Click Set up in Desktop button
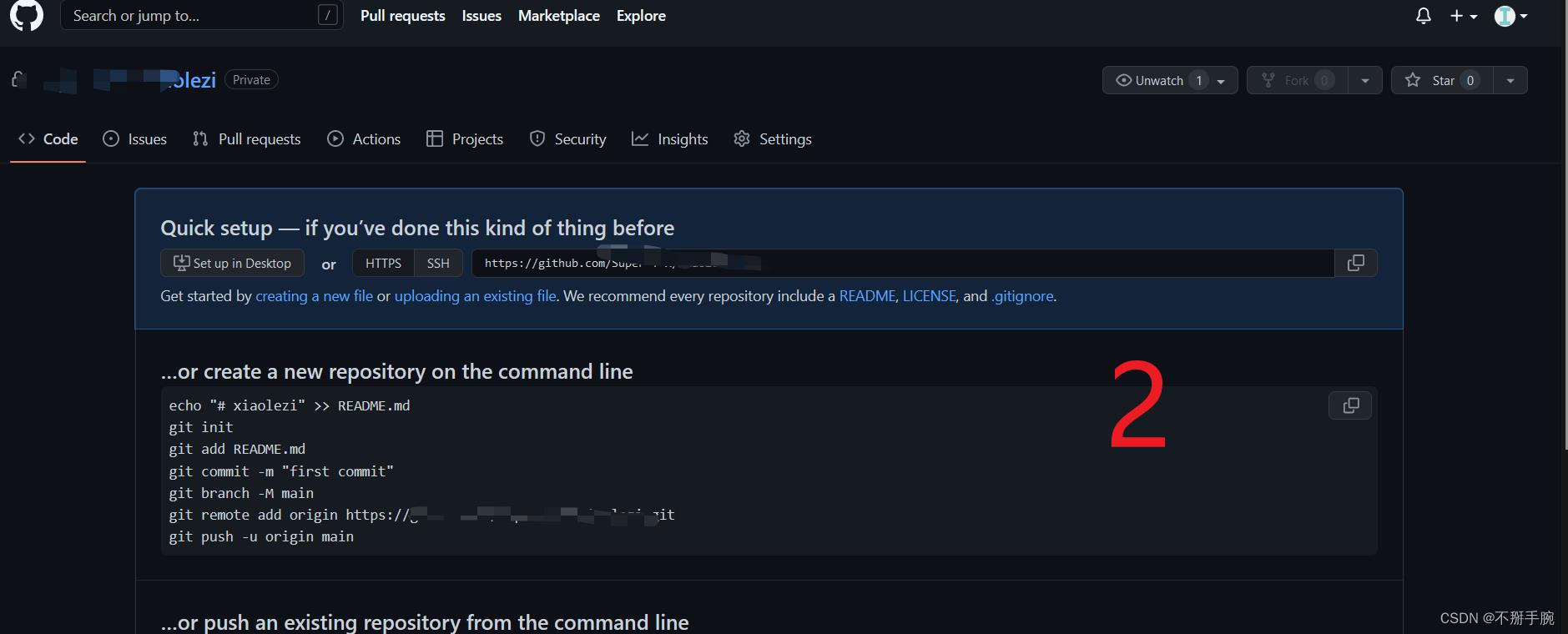 (232, 263)
